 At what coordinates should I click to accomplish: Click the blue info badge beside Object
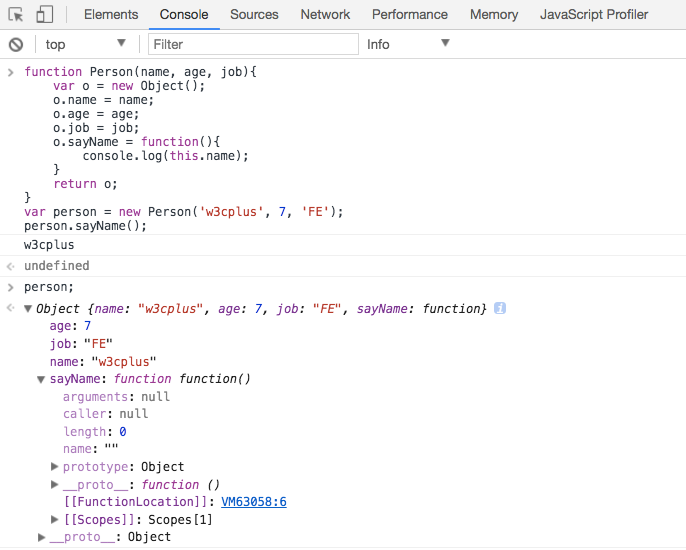500,308
